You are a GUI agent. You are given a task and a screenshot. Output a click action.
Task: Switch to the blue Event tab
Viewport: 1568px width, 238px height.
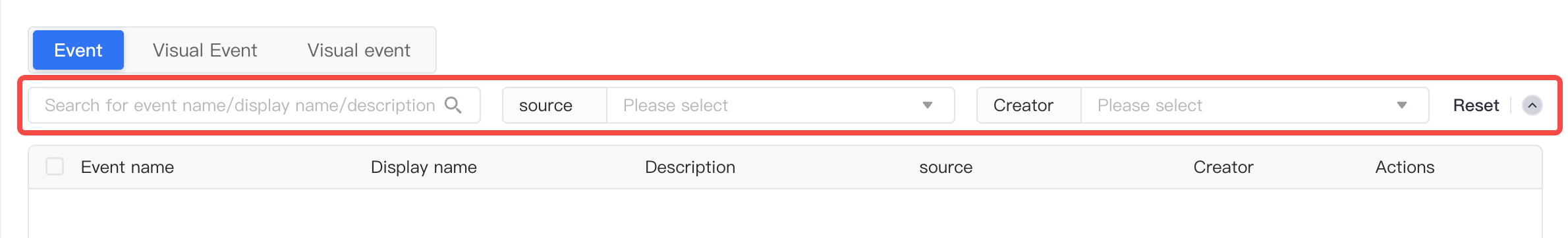78,50
